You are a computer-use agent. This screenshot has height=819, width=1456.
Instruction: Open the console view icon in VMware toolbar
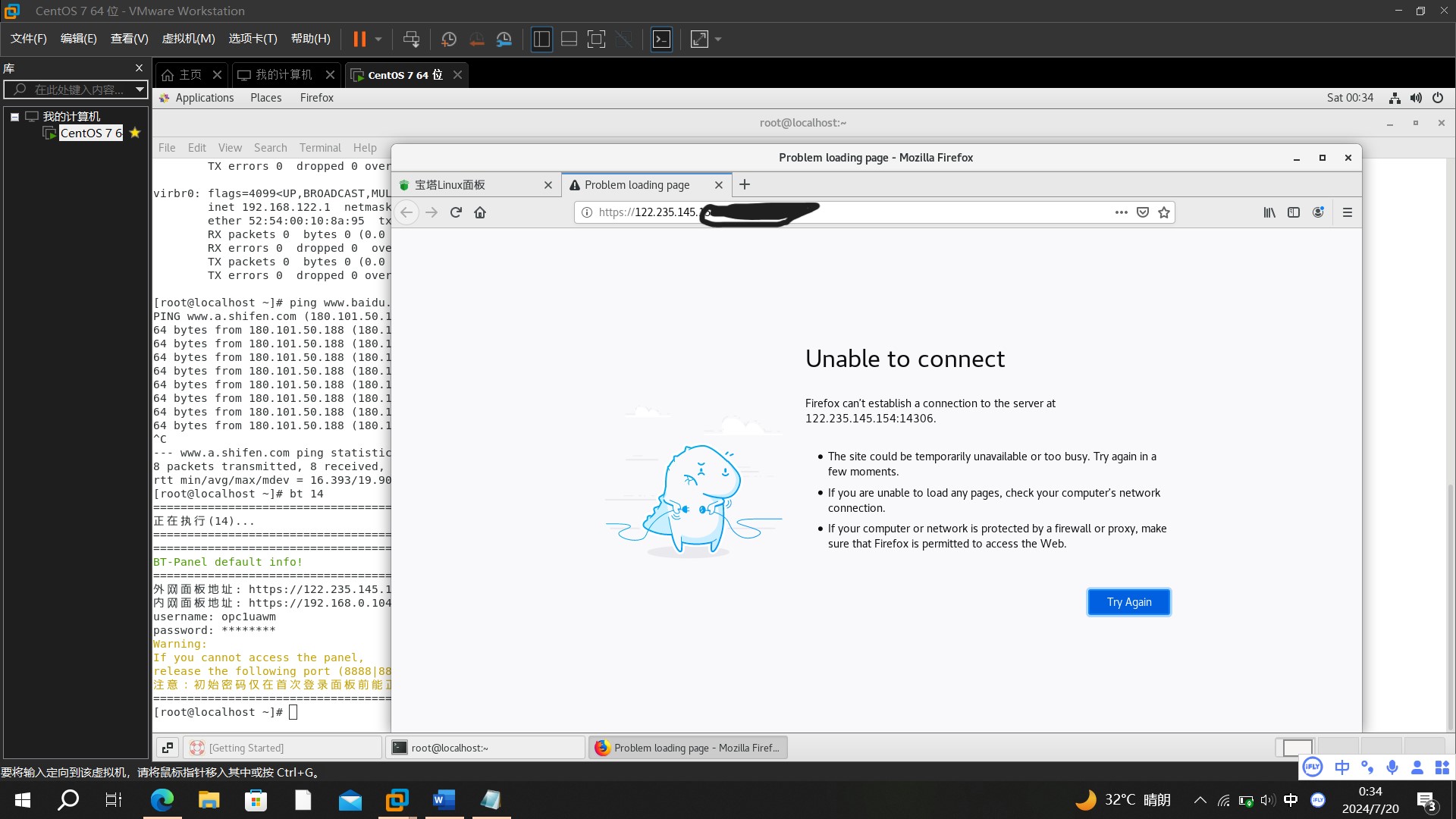coord(661,39)
